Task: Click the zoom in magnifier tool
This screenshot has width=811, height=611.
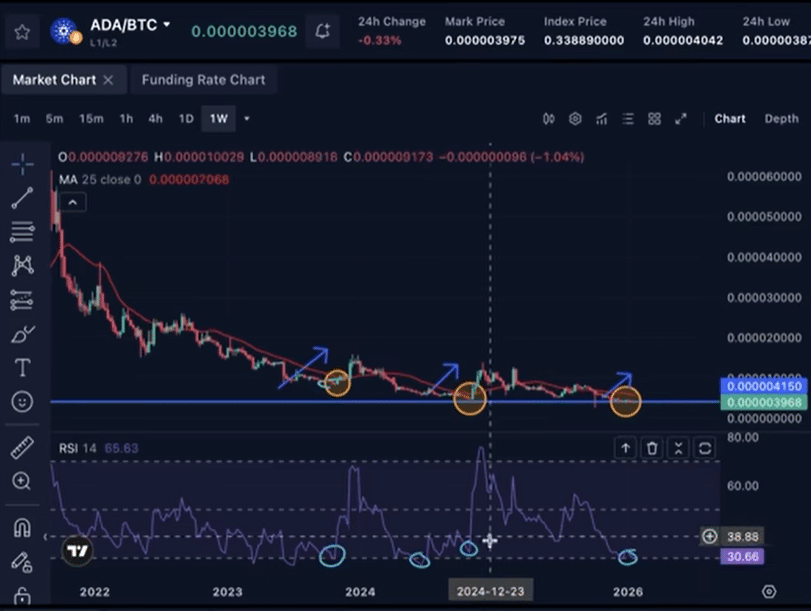Action: (x=22, y=481)
